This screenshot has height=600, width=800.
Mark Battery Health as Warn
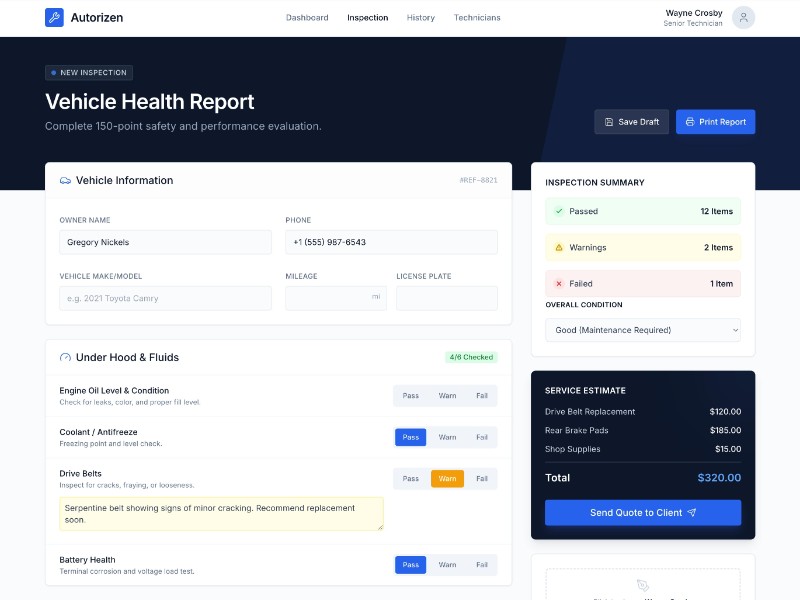[x=446, y=564]
